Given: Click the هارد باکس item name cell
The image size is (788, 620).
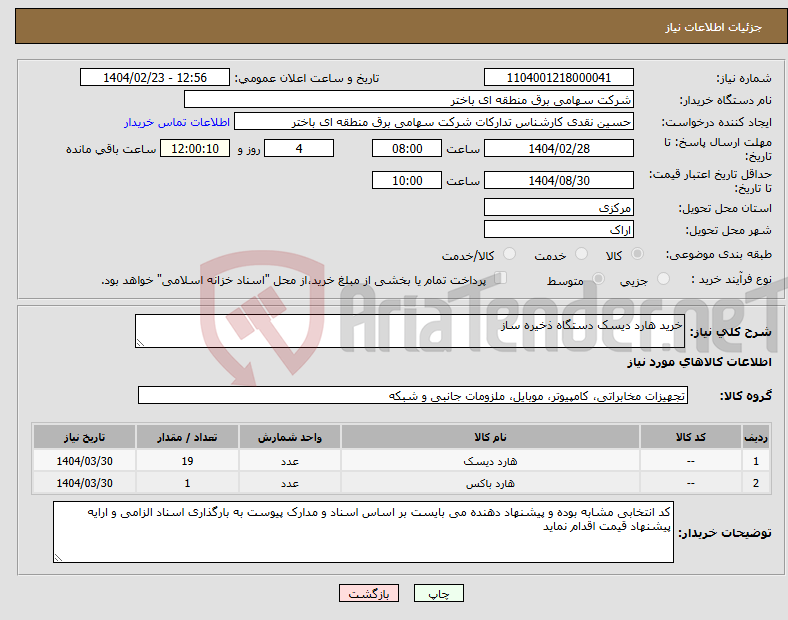Looking at the screenshot, I should [490, 483].
